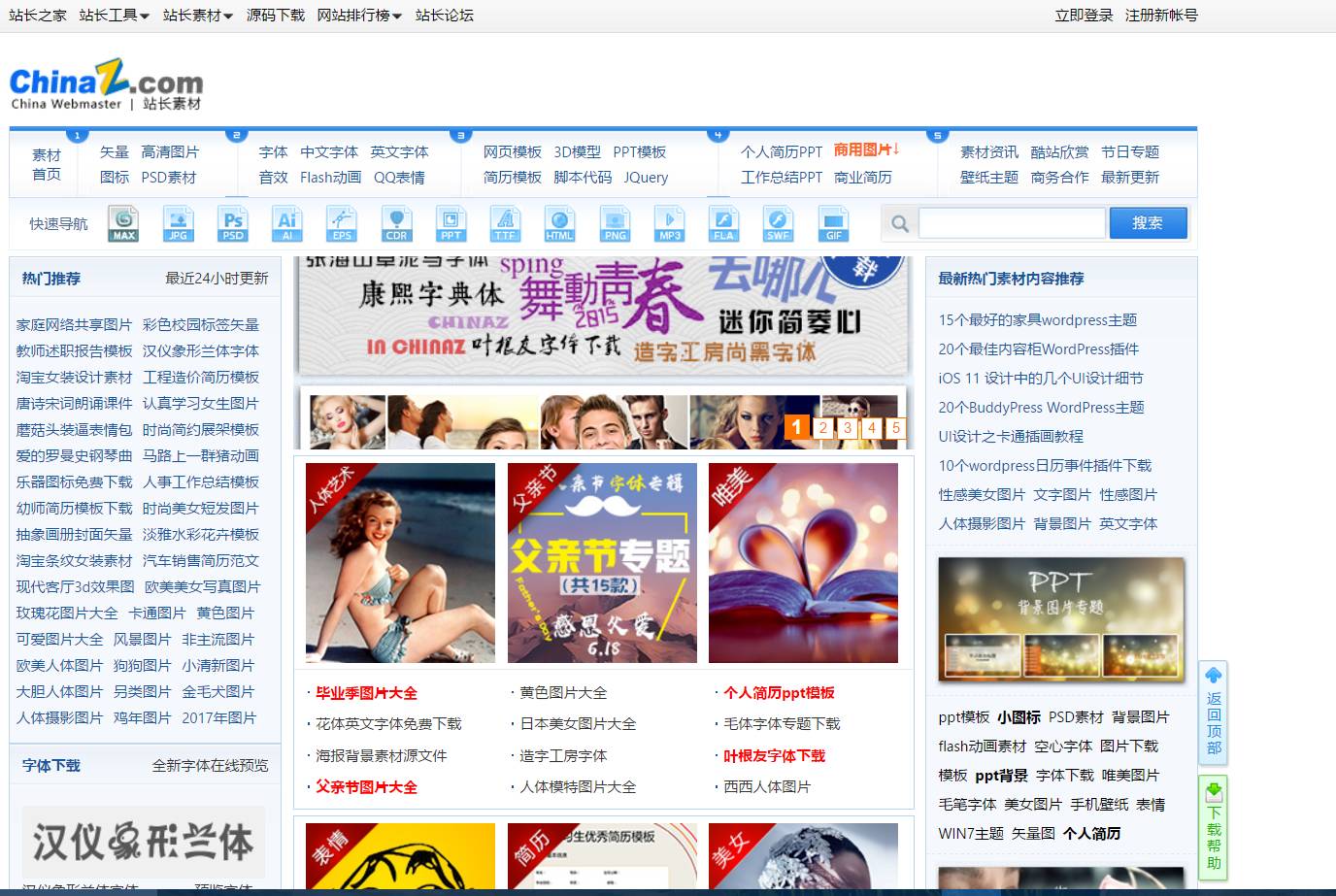Open the CDR format filter icon

[396, 223]
